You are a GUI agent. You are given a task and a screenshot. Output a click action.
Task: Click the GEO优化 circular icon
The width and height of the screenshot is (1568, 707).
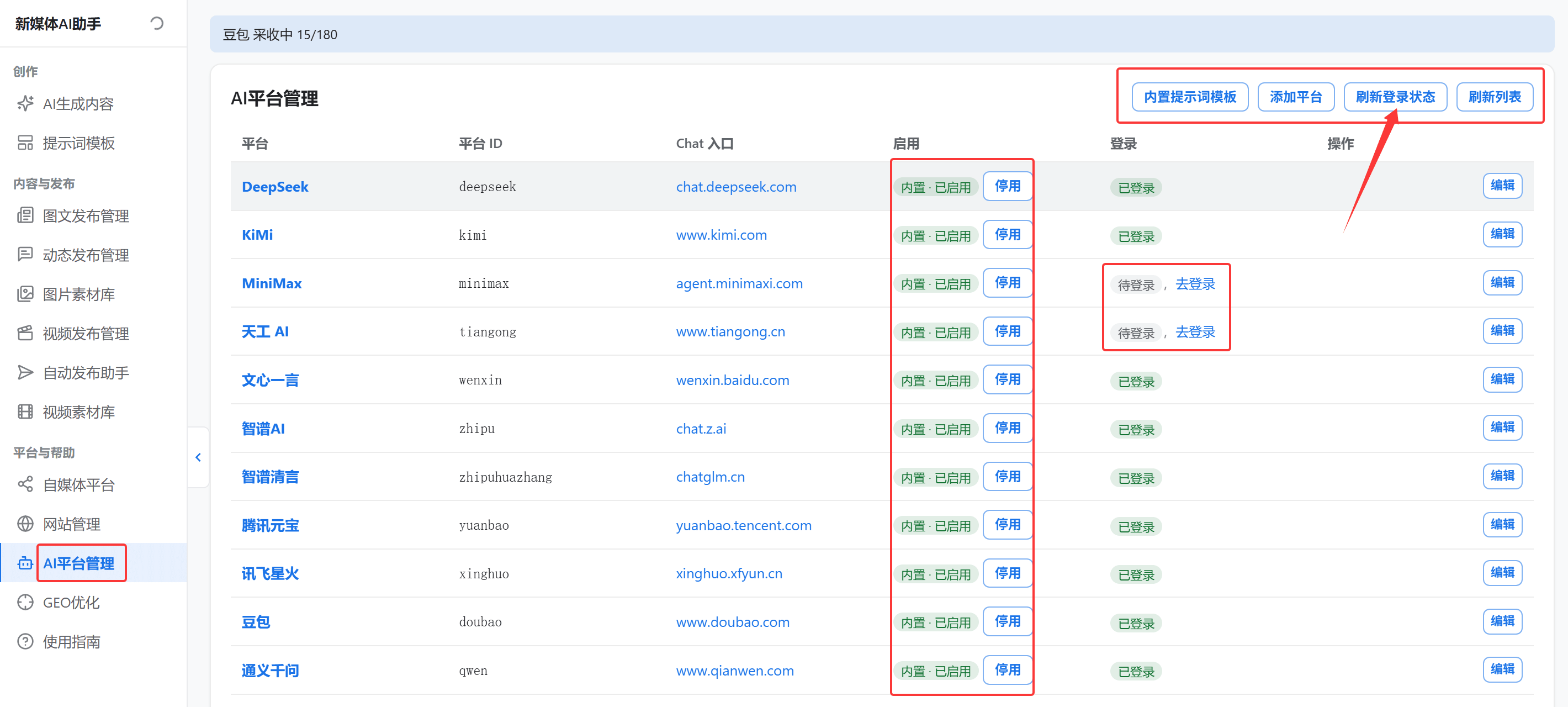(x=25, y=602)
